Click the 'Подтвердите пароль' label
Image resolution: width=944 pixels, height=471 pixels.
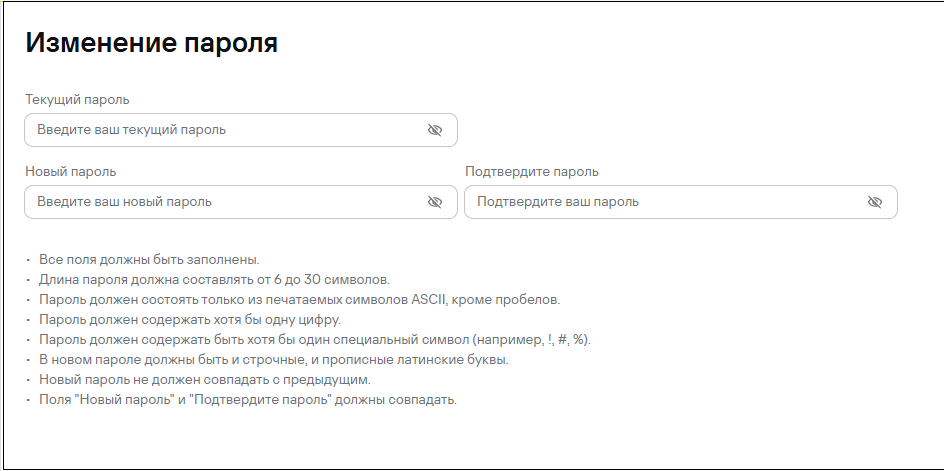tap(532, 172)
